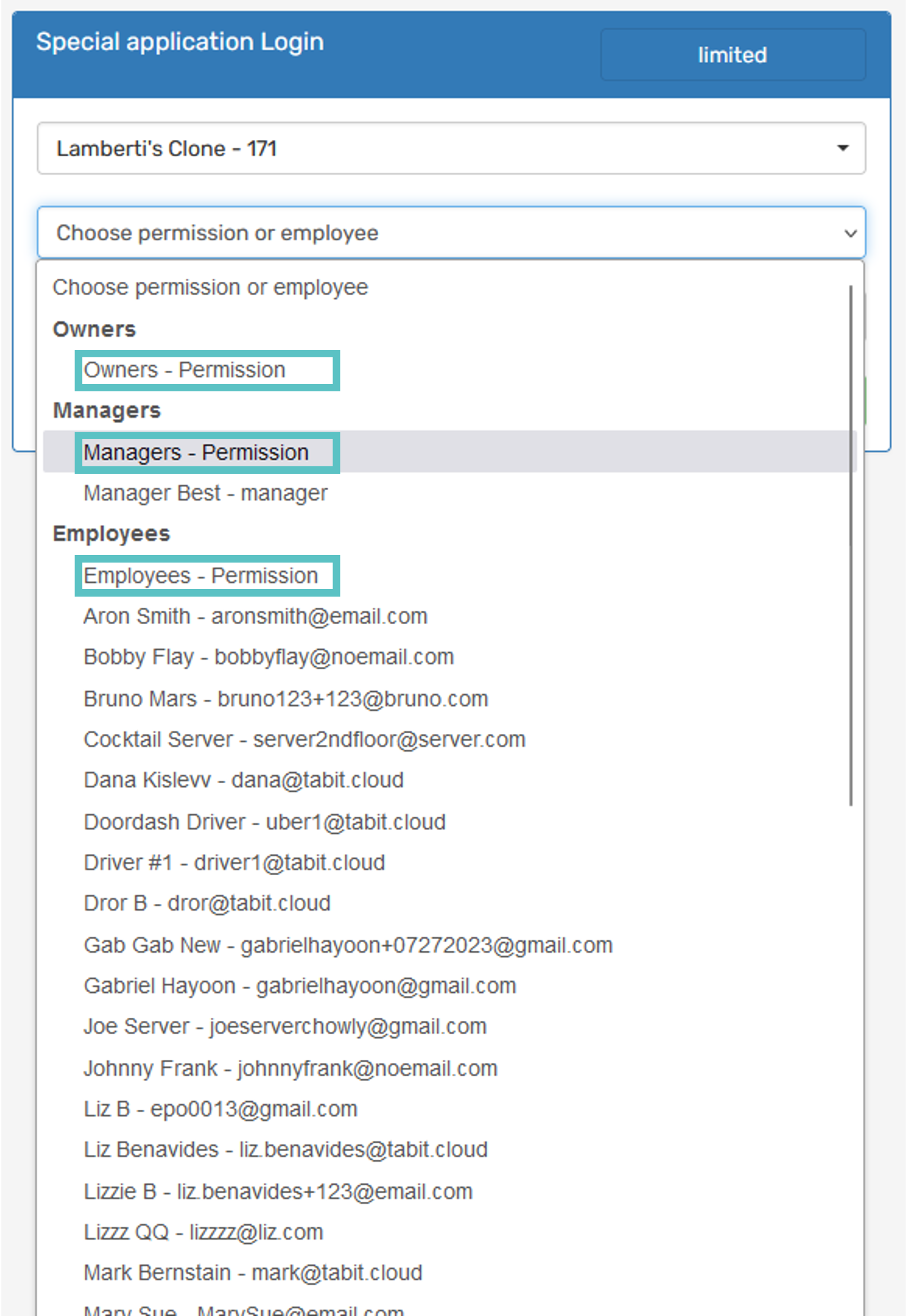
Task: Choose Bobby Flay employee entry
Action: pos(268,657)
